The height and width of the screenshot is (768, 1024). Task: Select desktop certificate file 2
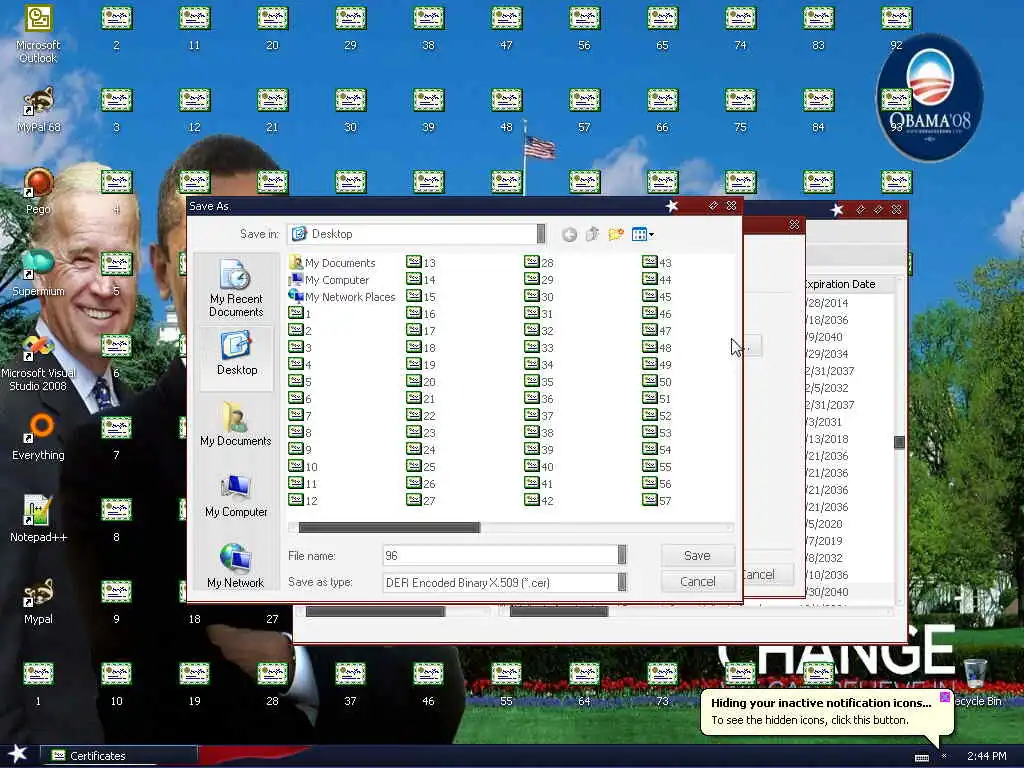[x=116, y=28]
